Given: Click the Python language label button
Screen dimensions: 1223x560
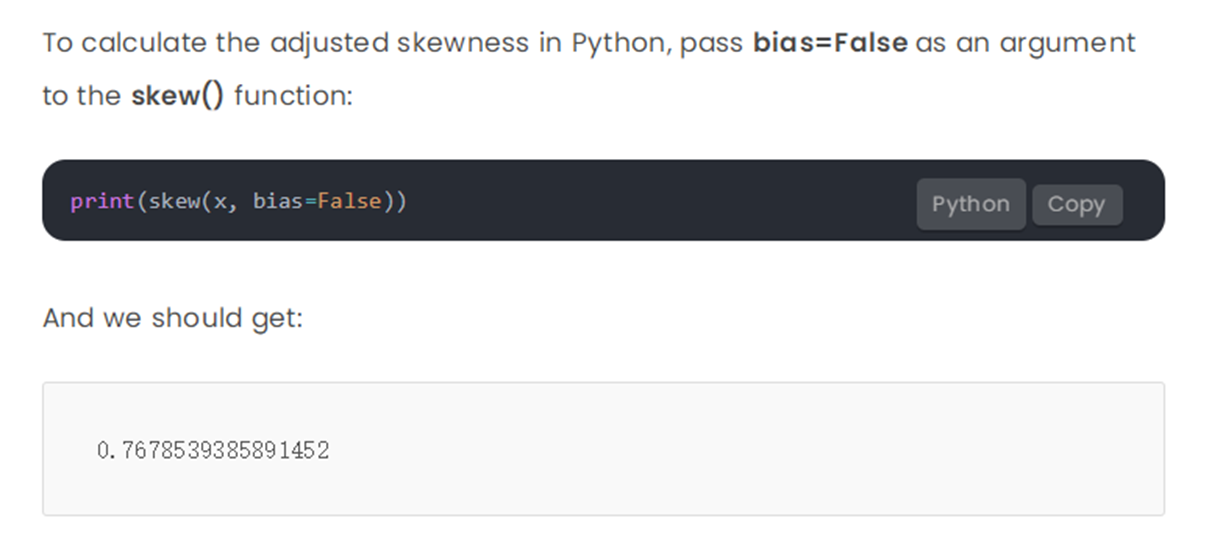Looking at the screenshot, I should click(970, 205).
